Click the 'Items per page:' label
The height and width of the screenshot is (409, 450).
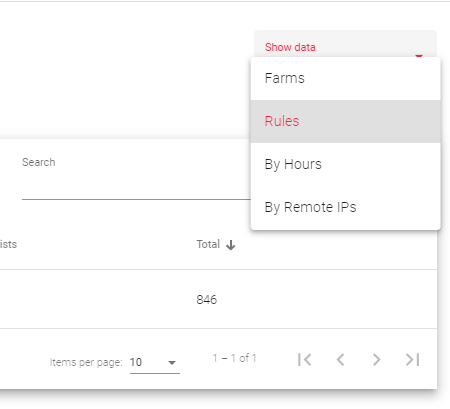86,362
